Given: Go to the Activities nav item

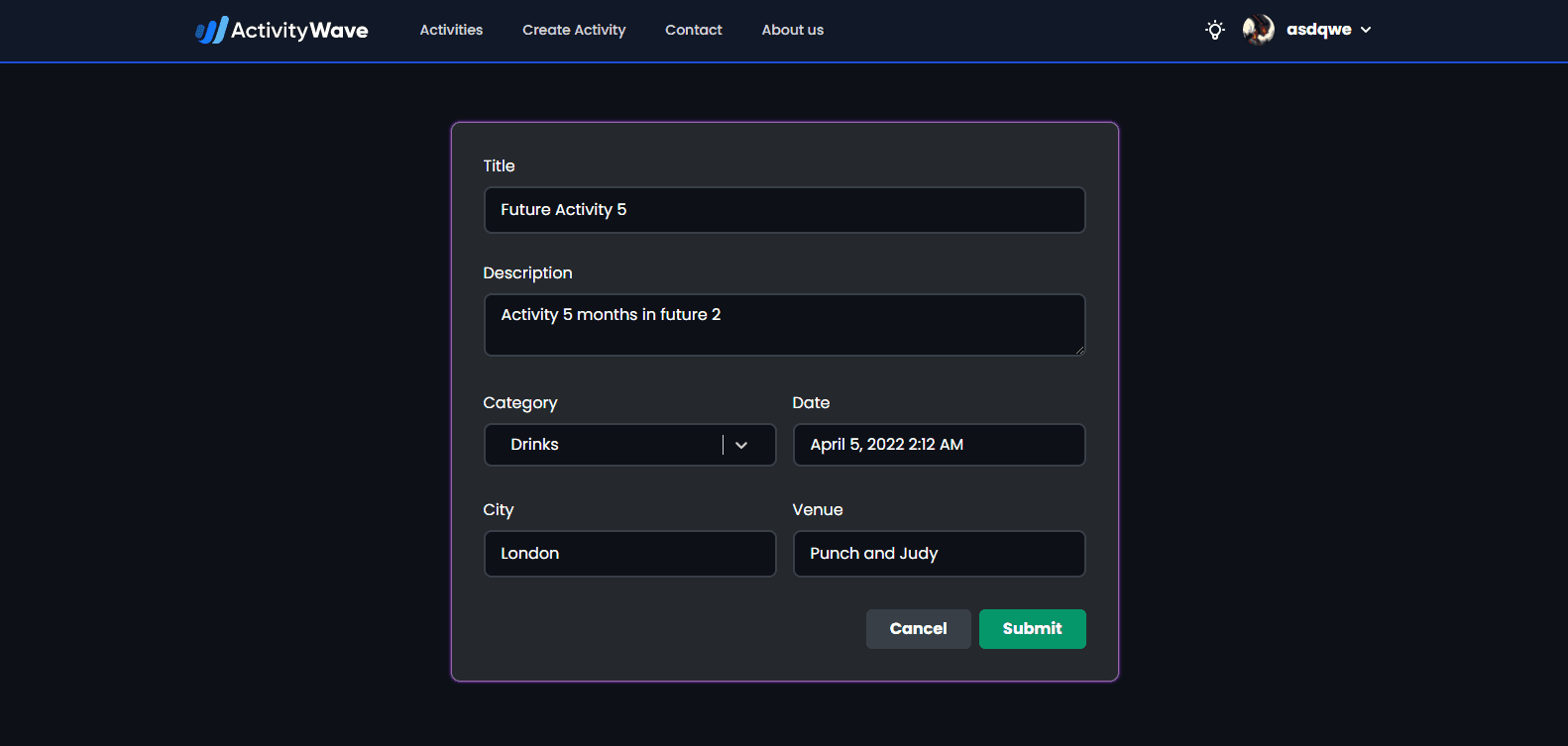Looking at the screenshot, I should click(x=451, y=30).
